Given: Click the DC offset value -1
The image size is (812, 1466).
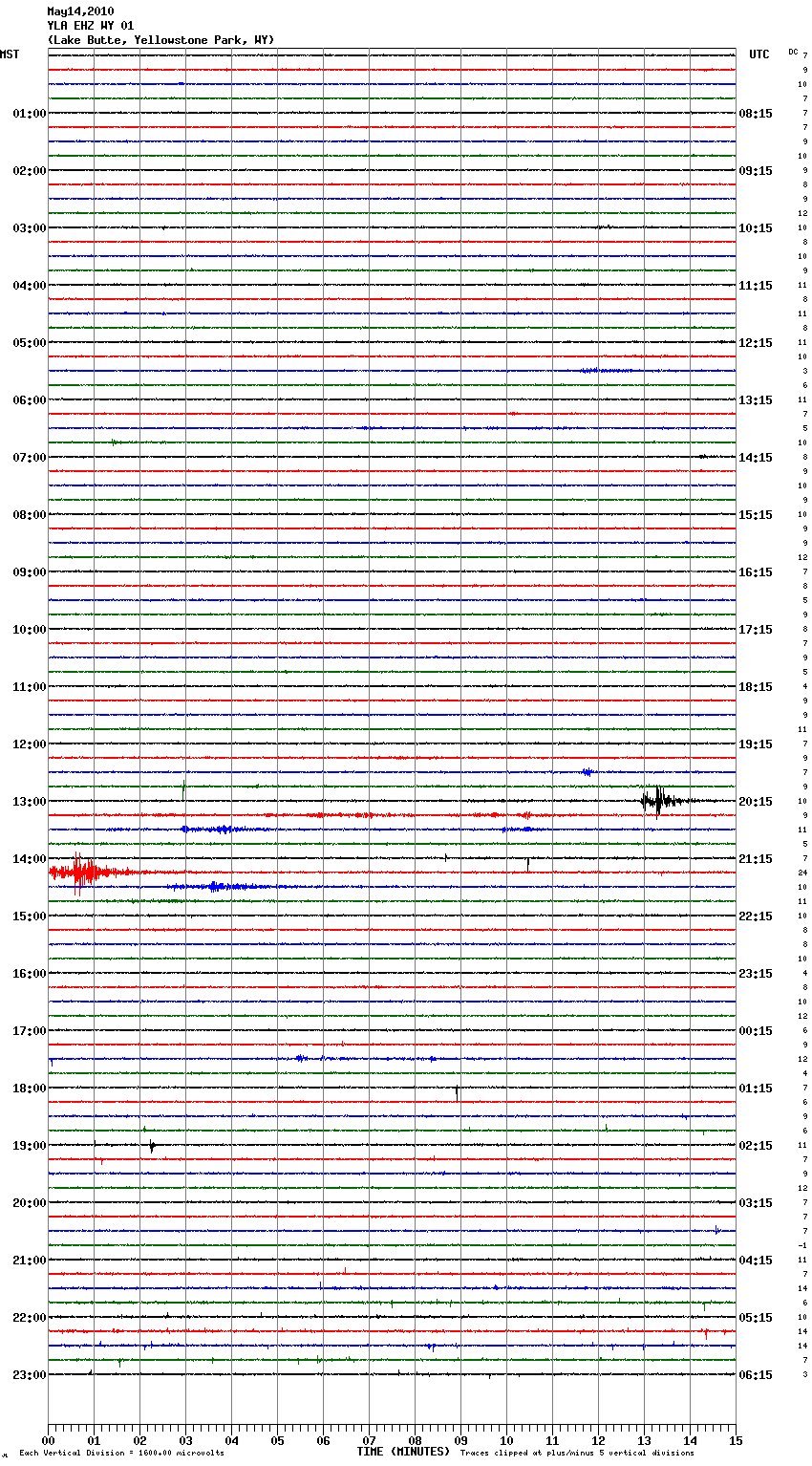Looking at the screenshot, I should click(x=803, y=1246).
